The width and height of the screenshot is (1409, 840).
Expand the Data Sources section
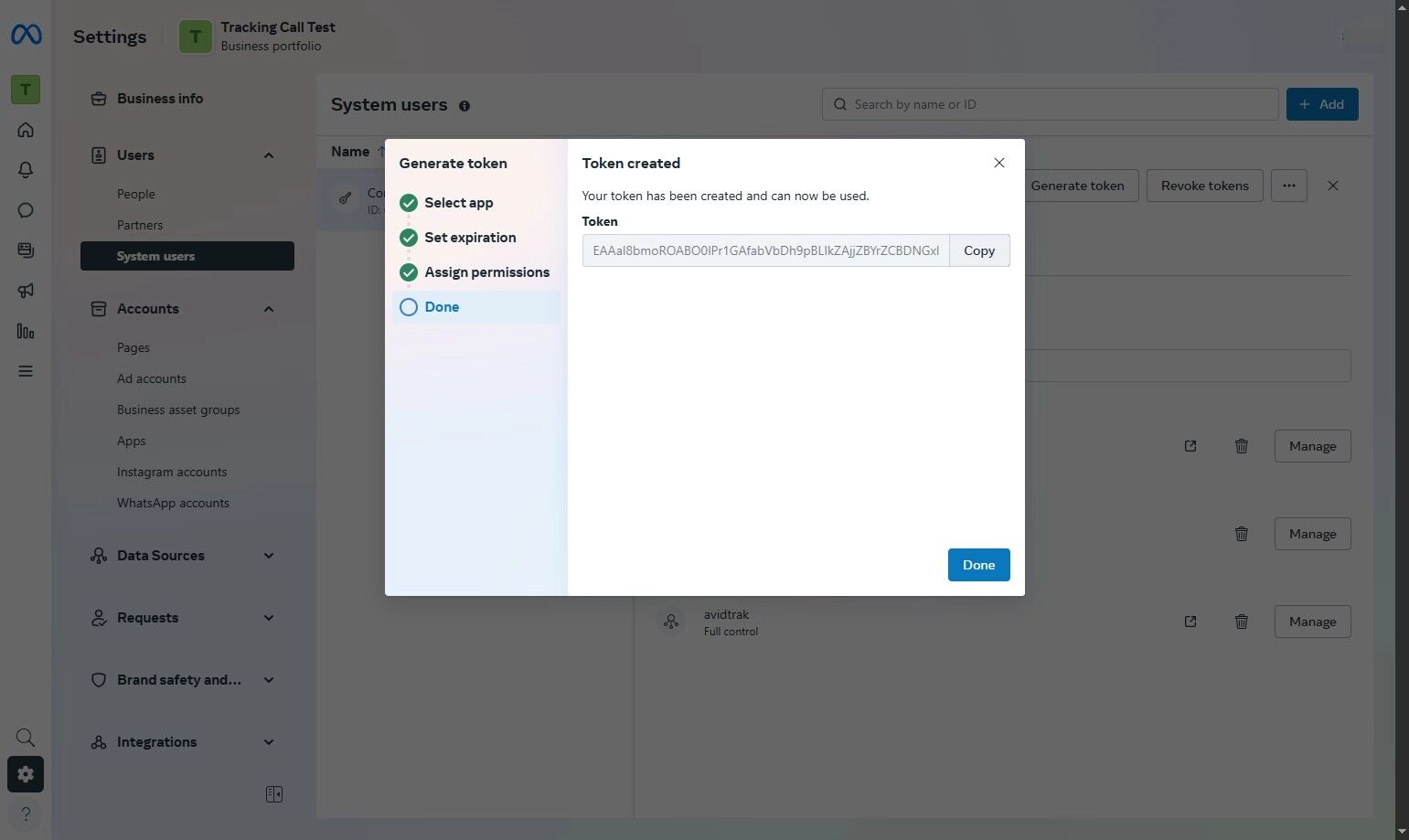tap(268, 555)
